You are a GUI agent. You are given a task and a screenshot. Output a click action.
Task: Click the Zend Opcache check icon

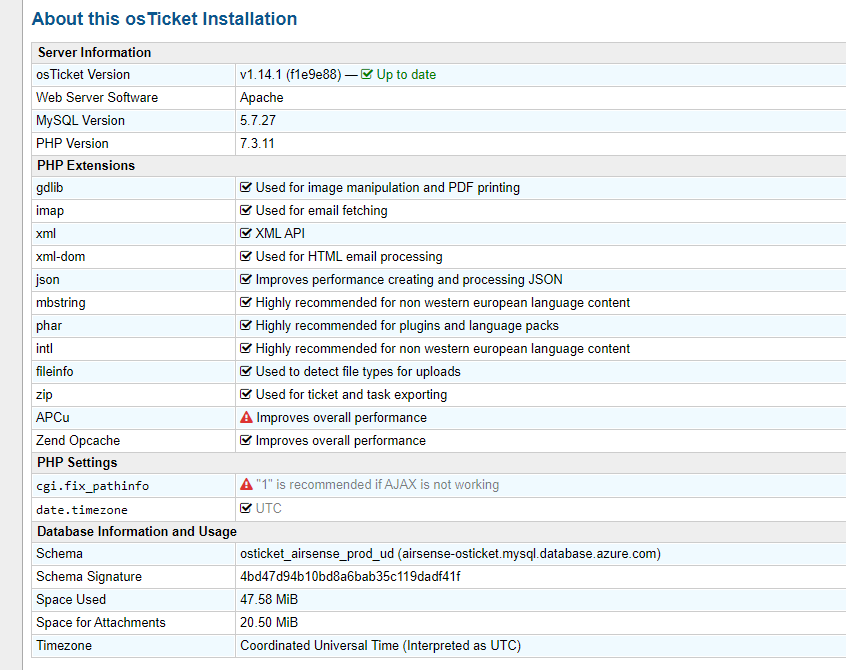click(x=246, y=441)
